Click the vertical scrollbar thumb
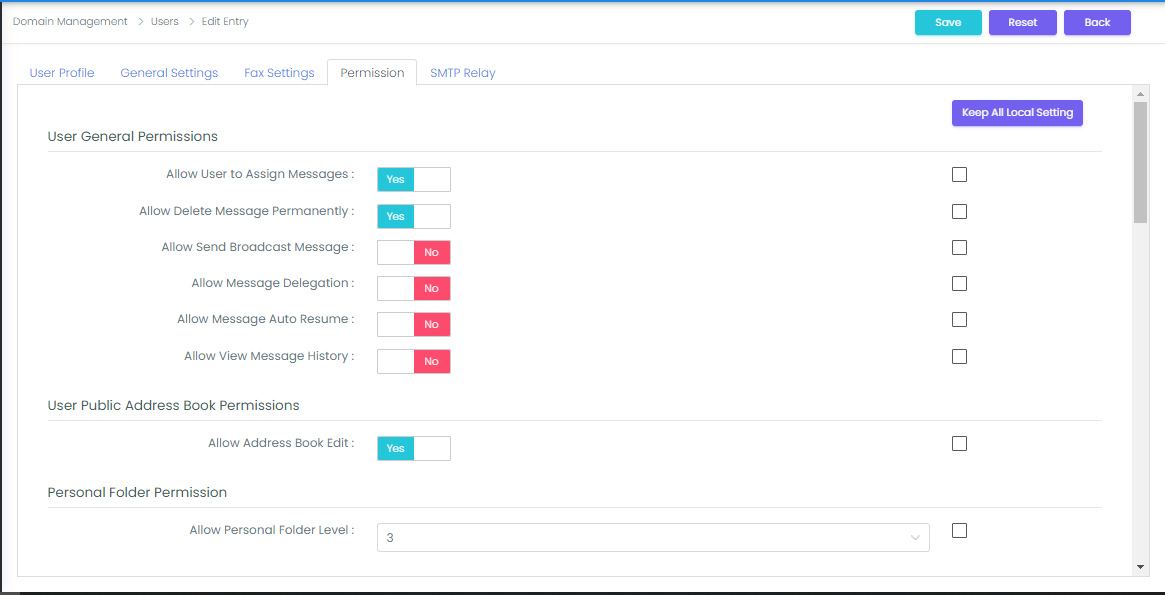Screen dimensions: 1165x595 (x=1140, y=162)
